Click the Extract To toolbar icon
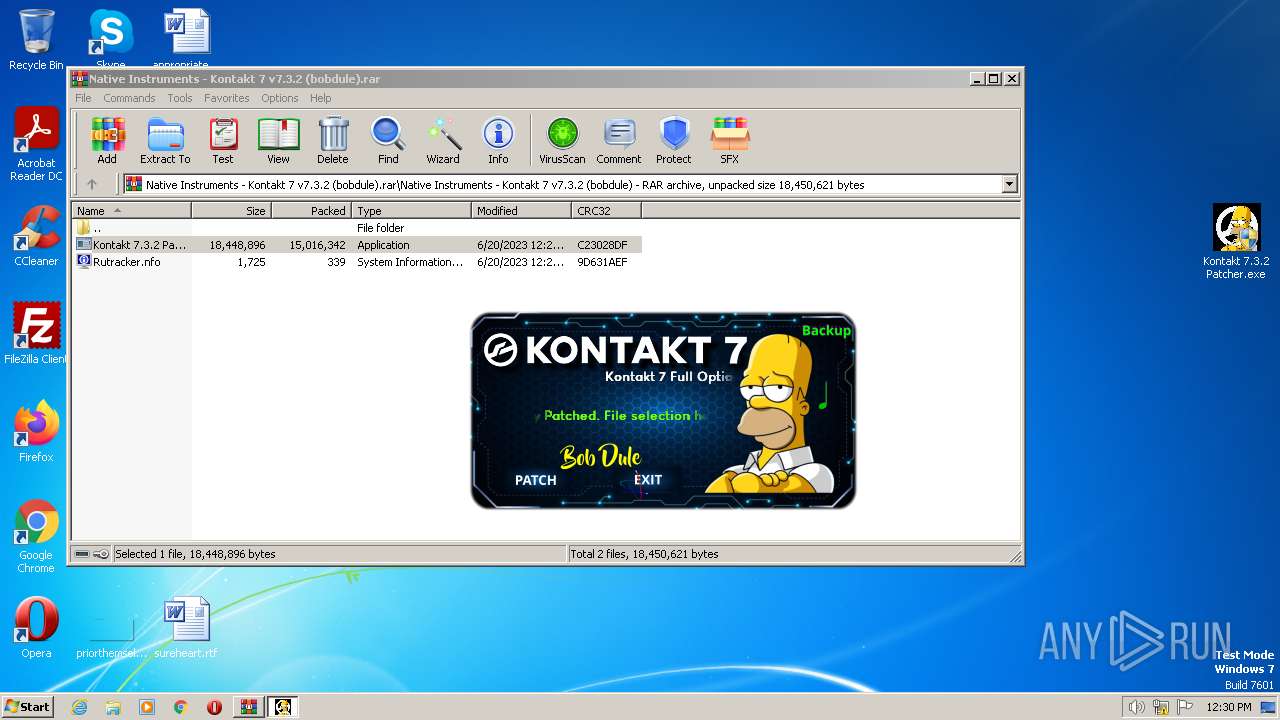 coord(165,140)
